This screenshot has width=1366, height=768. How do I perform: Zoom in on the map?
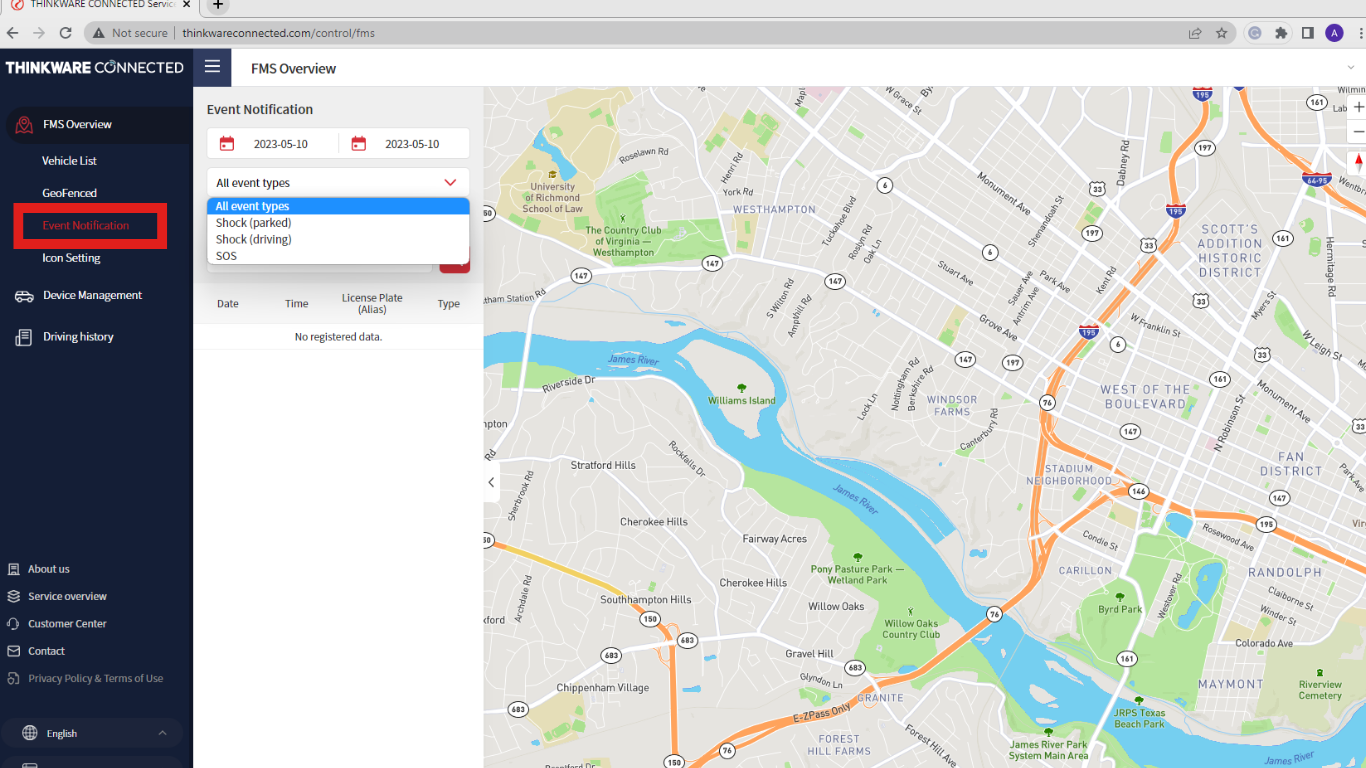pyautogui.click(x=1358, y=107)
